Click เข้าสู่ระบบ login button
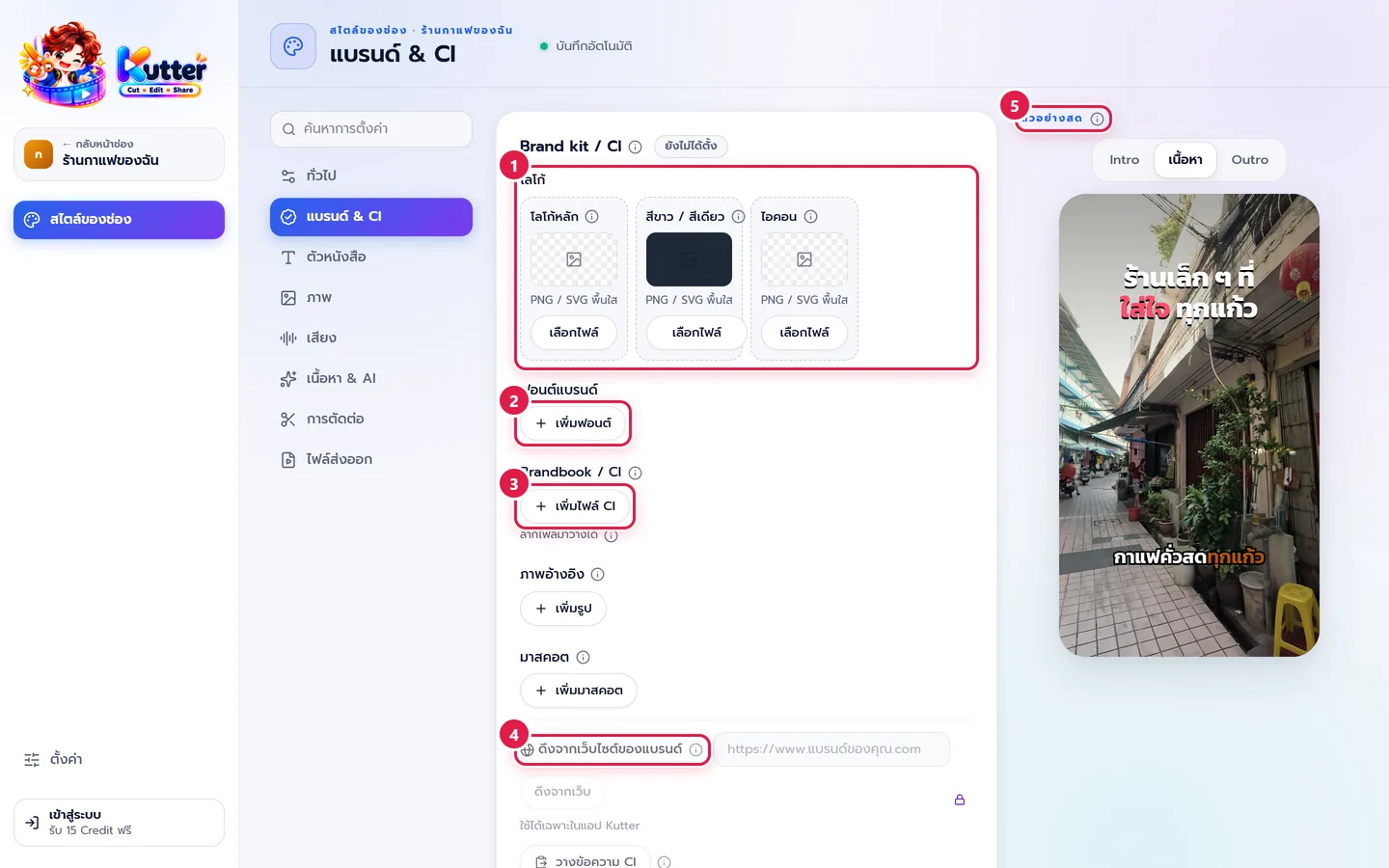The height and width of the screenshot is (868, 1389). coord(119,823)
